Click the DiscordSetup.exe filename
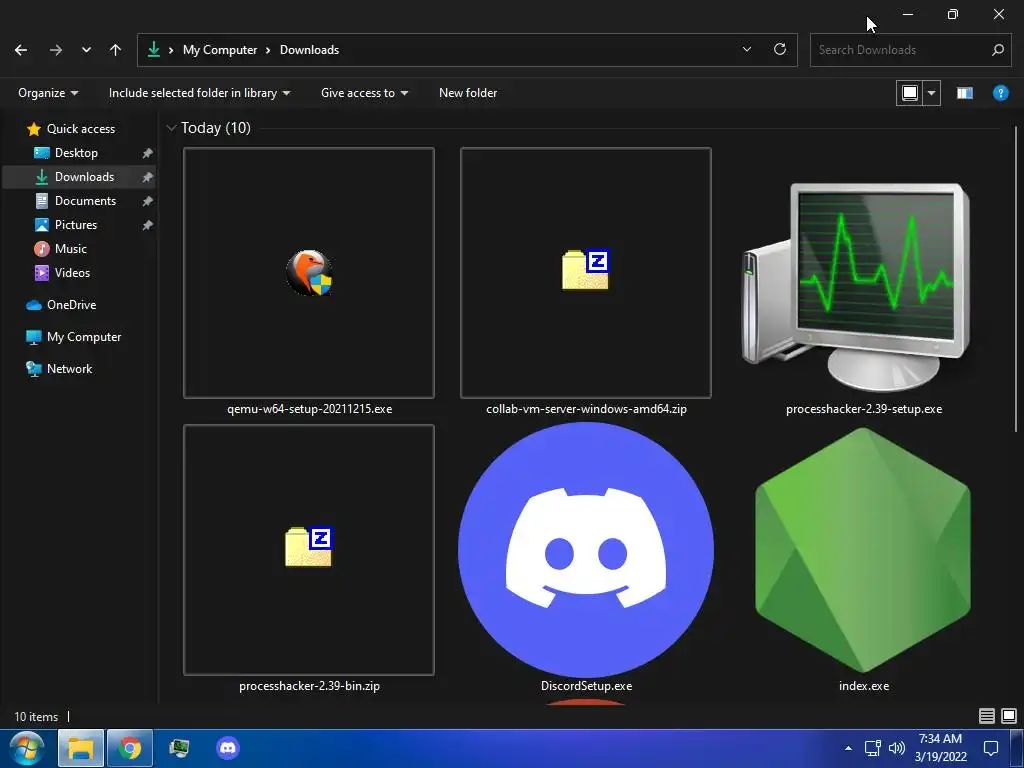1024x768 pixels. pyautogui.click(x=586, y=686)
